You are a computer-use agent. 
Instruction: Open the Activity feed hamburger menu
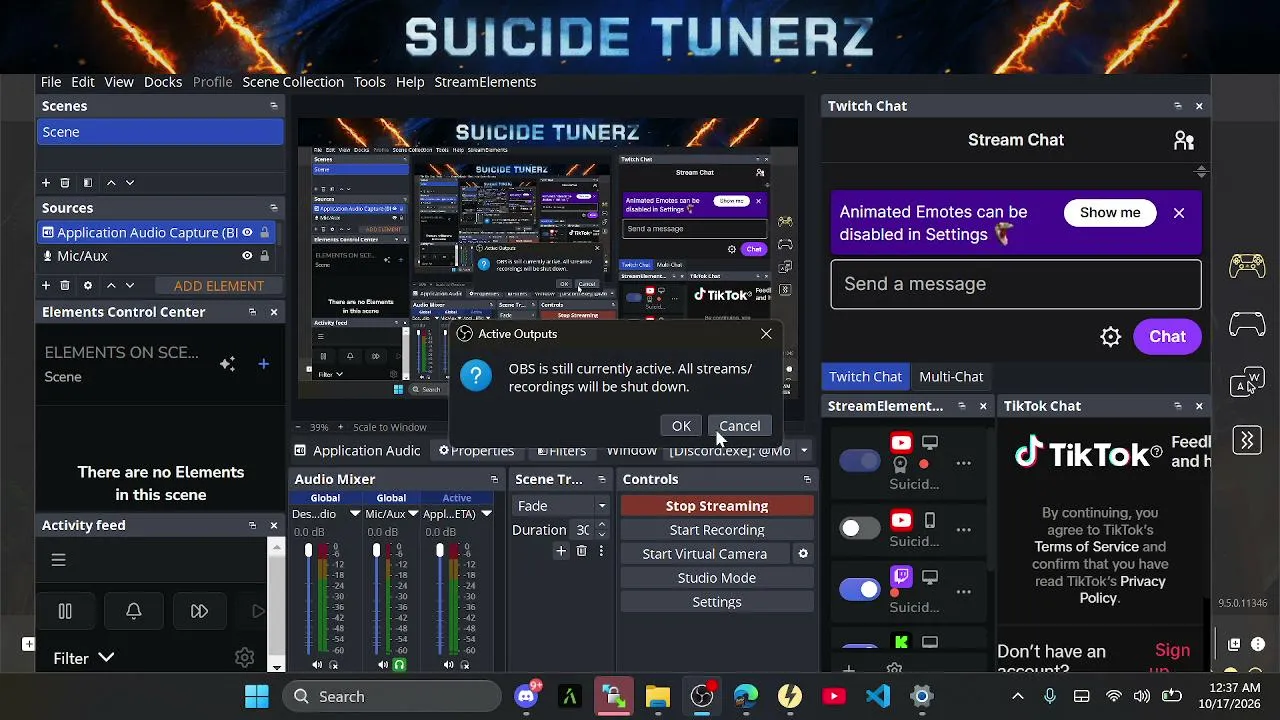pos(58,560)
